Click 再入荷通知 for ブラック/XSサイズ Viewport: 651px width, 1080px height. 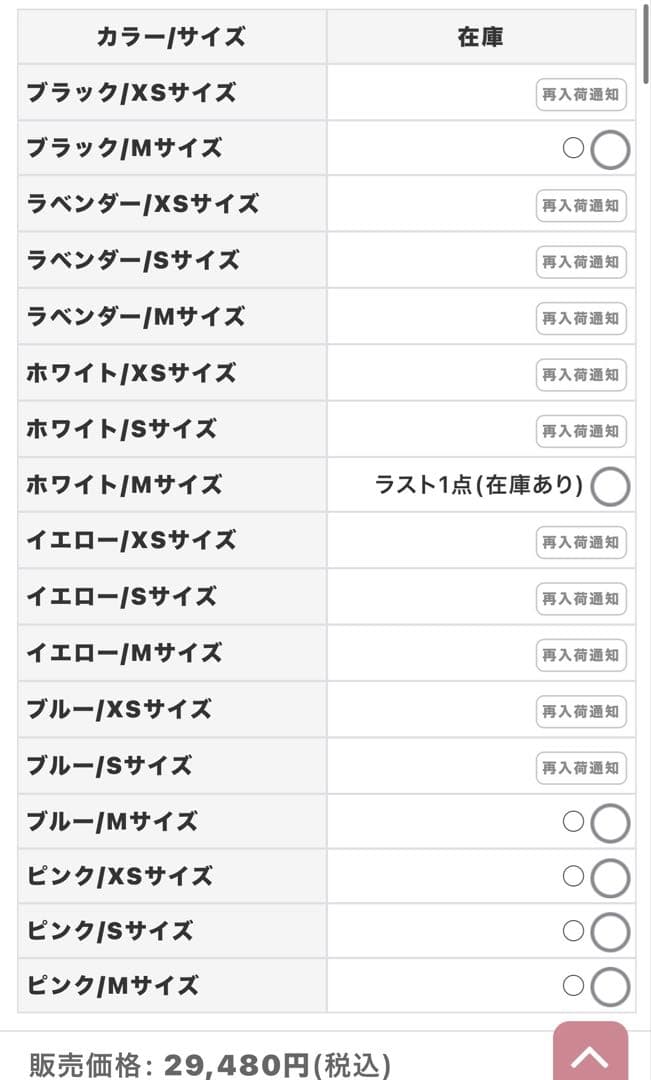click(x=581, y=94)
